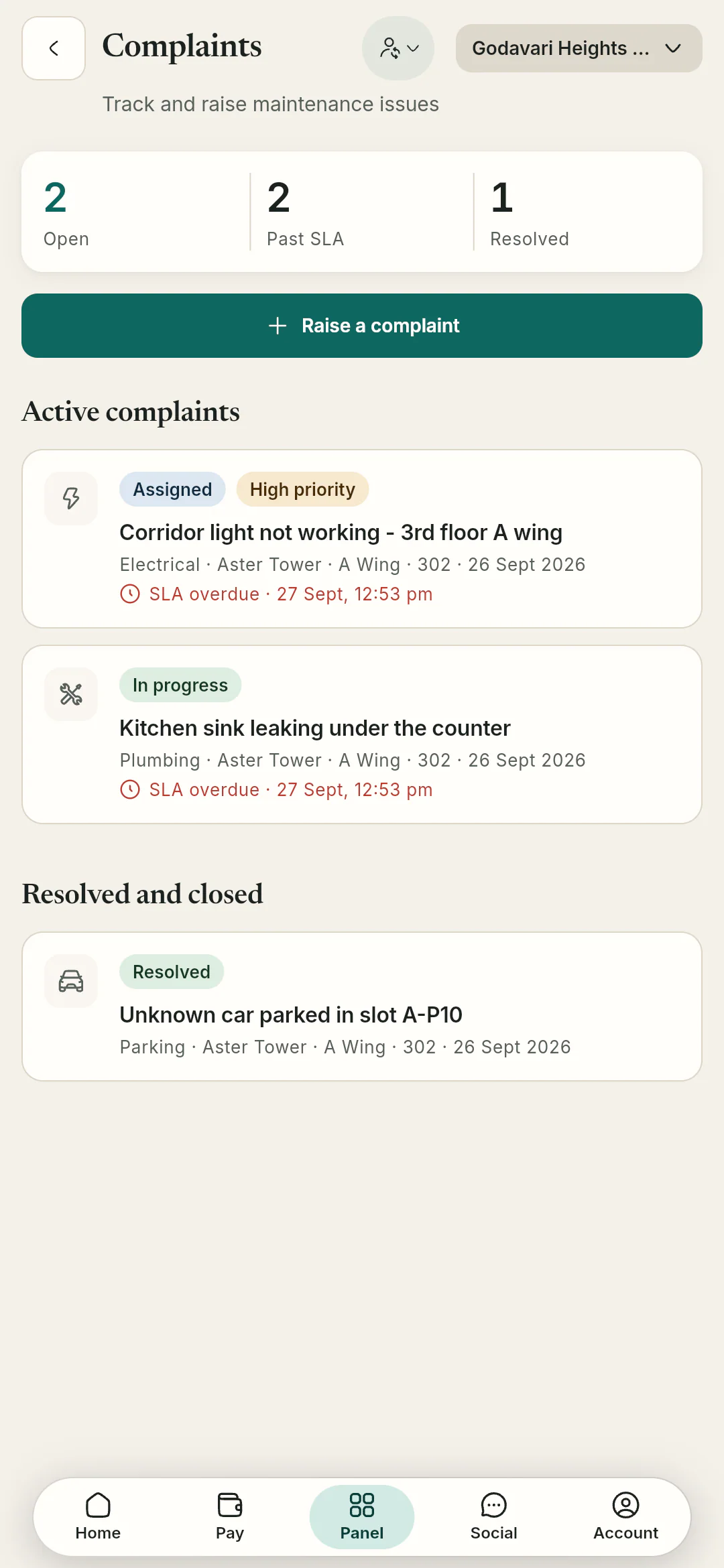Open the Corridor light not working complaint
The image size is (724, 1568).
(x=362, y=539)
